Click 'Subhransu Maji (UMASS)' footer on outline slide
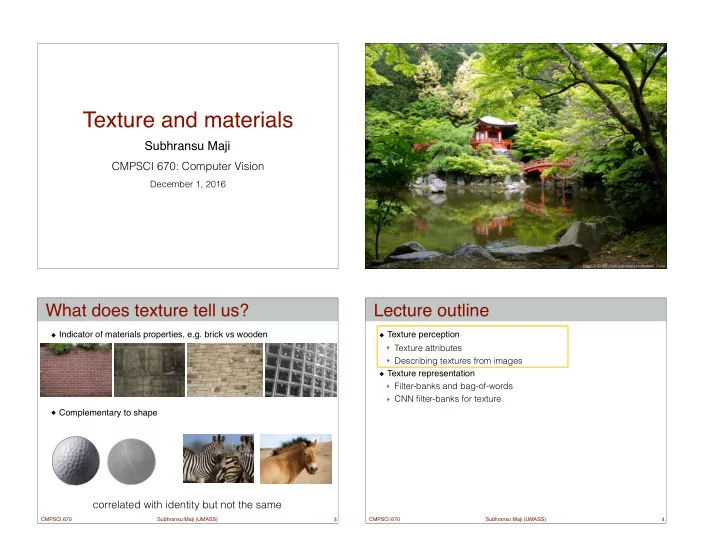 (516, 519)
